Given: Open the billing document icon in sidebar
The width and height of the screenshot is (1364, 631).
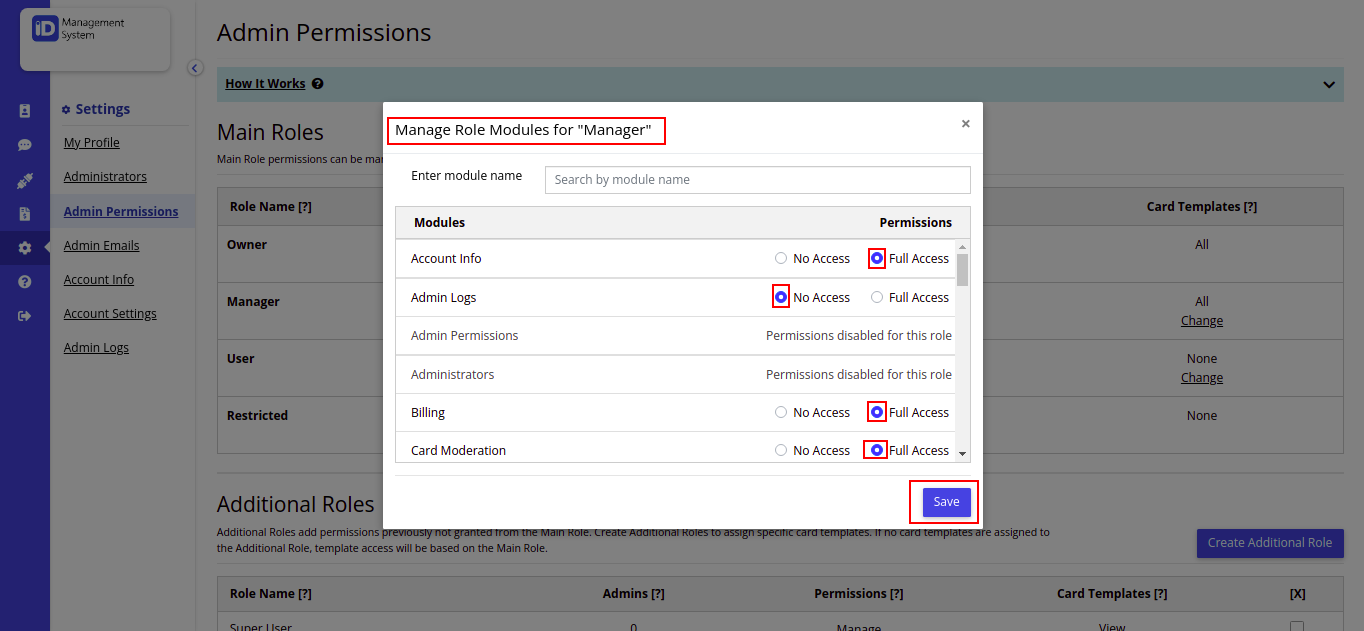Looking at the screenshot, I should (23, 212).
